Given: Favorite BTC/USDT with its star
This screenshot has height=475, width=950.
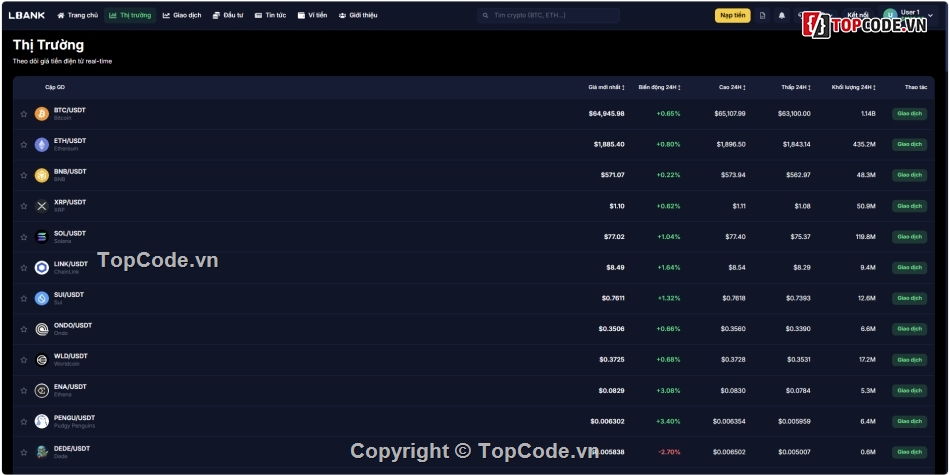Looking at the screenshot, I should click(x=24, y=114).
